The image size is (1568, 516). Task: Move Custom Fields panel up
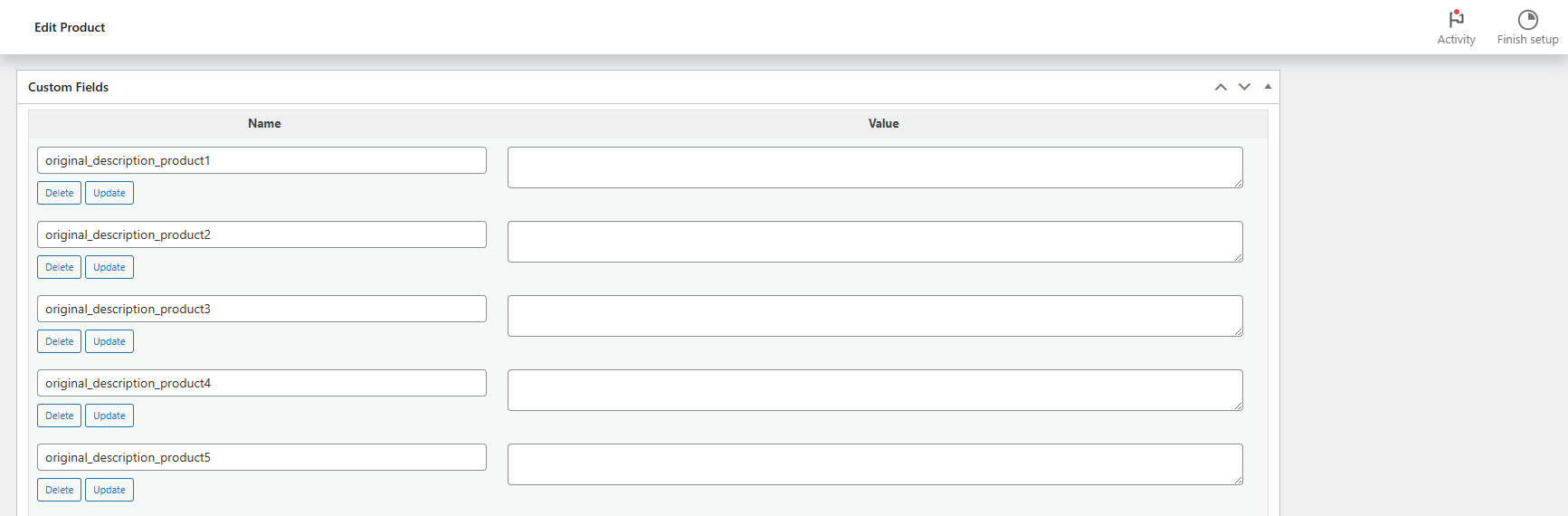pyautogui.click(x=1221, y=87)
